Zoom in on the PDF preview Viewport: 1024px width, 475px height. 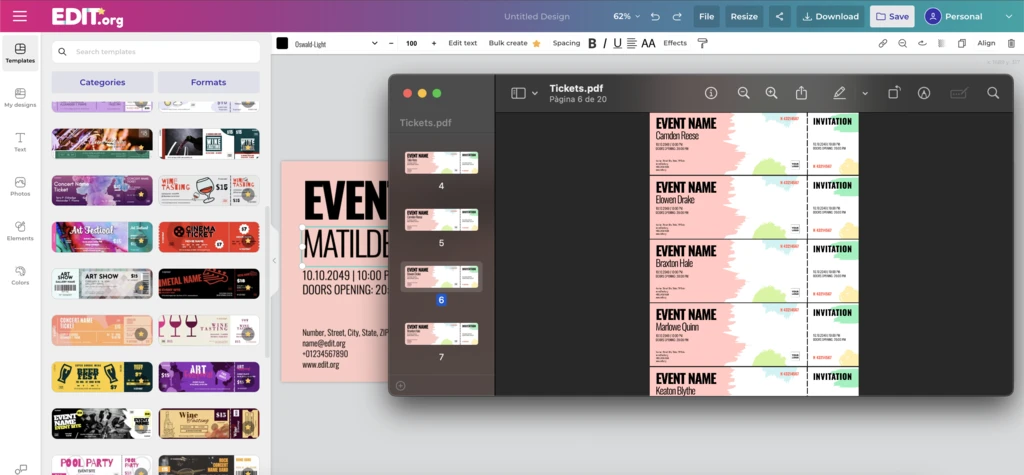click(x=771, y=93)
